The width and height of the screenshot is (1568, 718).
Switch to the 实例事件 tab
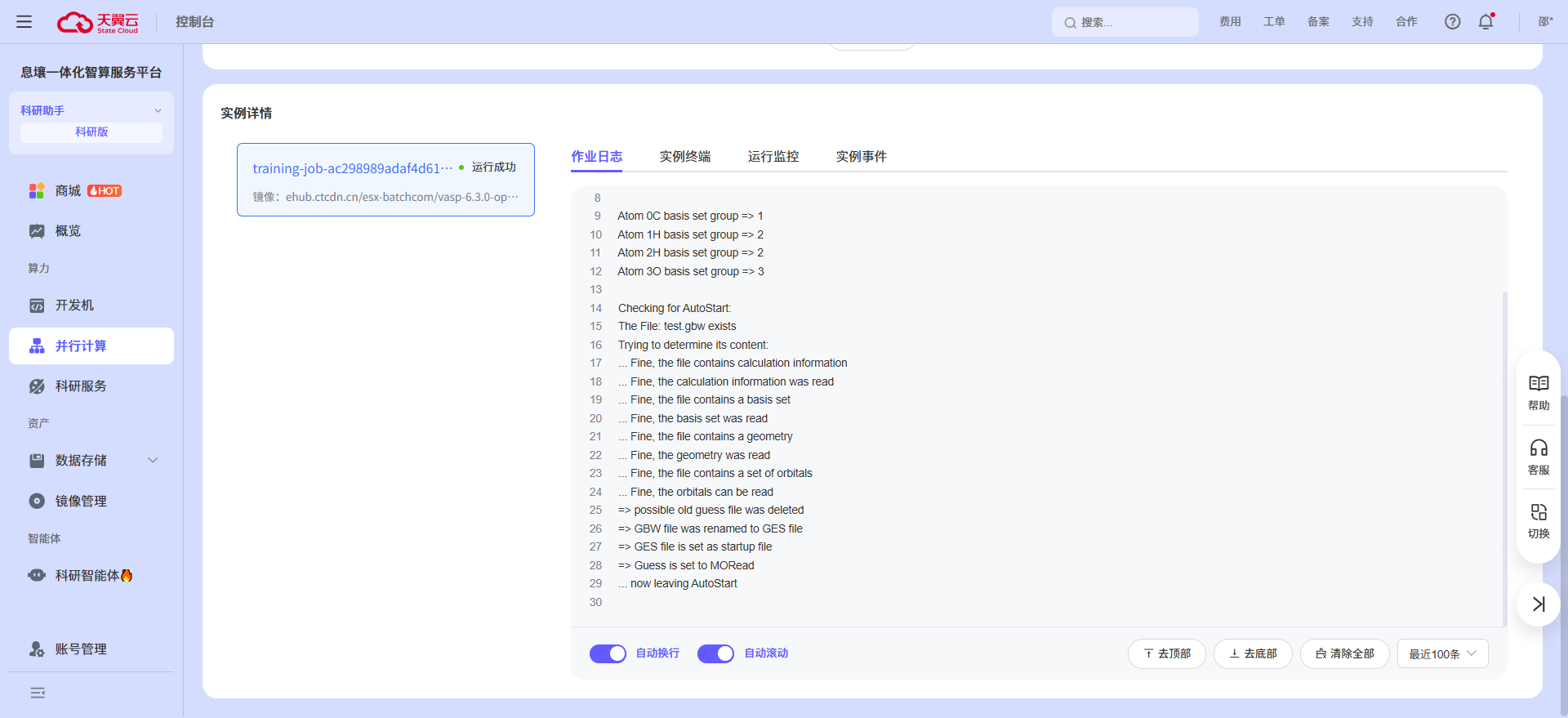tap(862, 156)
